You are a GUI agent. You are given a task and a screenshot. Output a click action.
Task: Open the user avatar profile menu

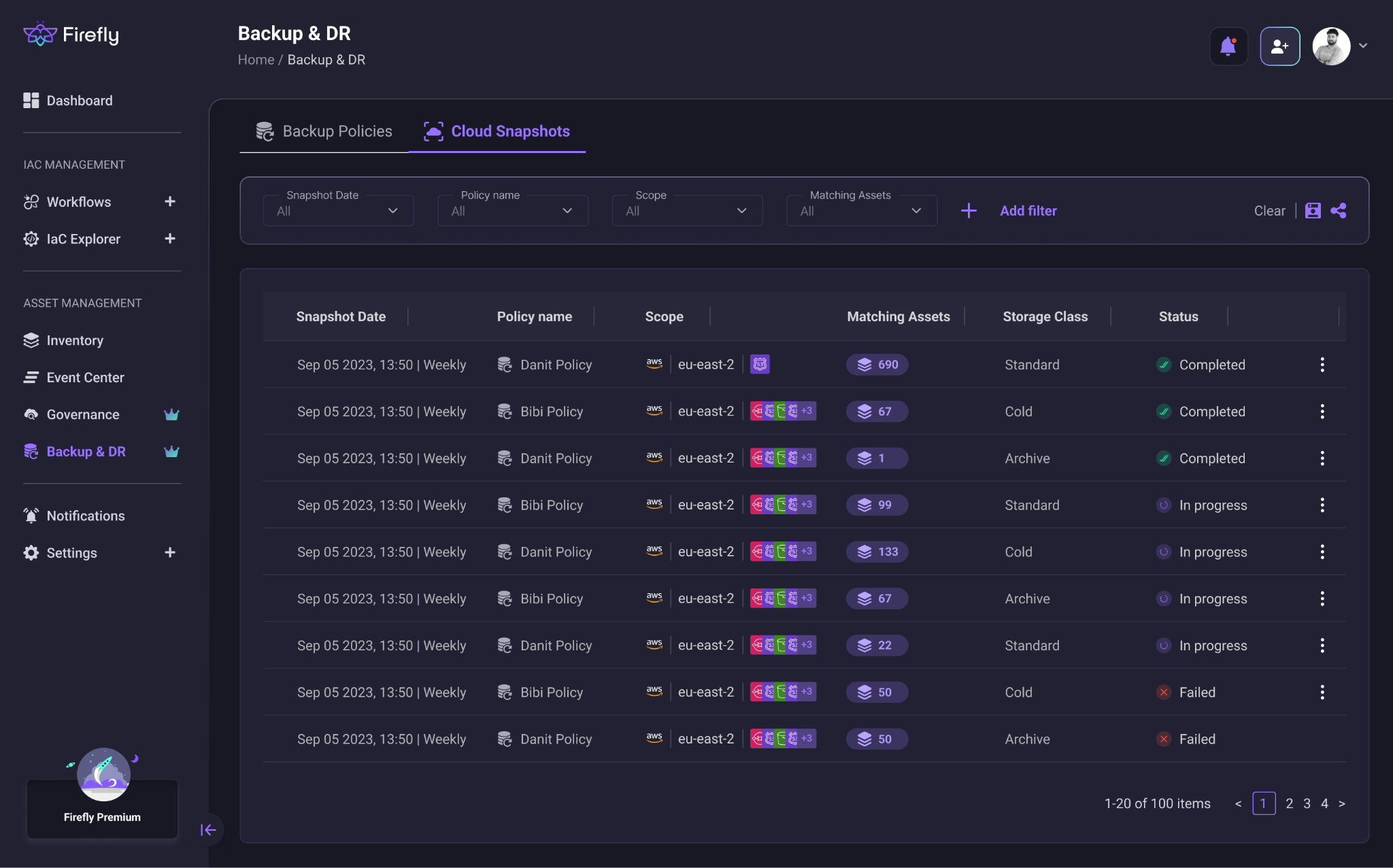[x=1331, y=46]
